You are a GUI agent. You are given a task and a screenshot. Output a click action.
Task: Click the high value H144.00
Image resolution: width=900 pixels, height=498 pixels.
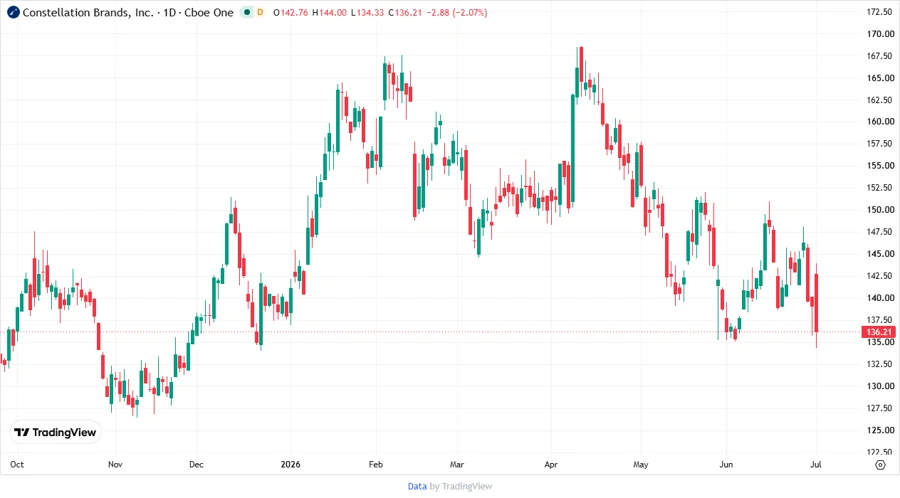click(x=329, y=12)
